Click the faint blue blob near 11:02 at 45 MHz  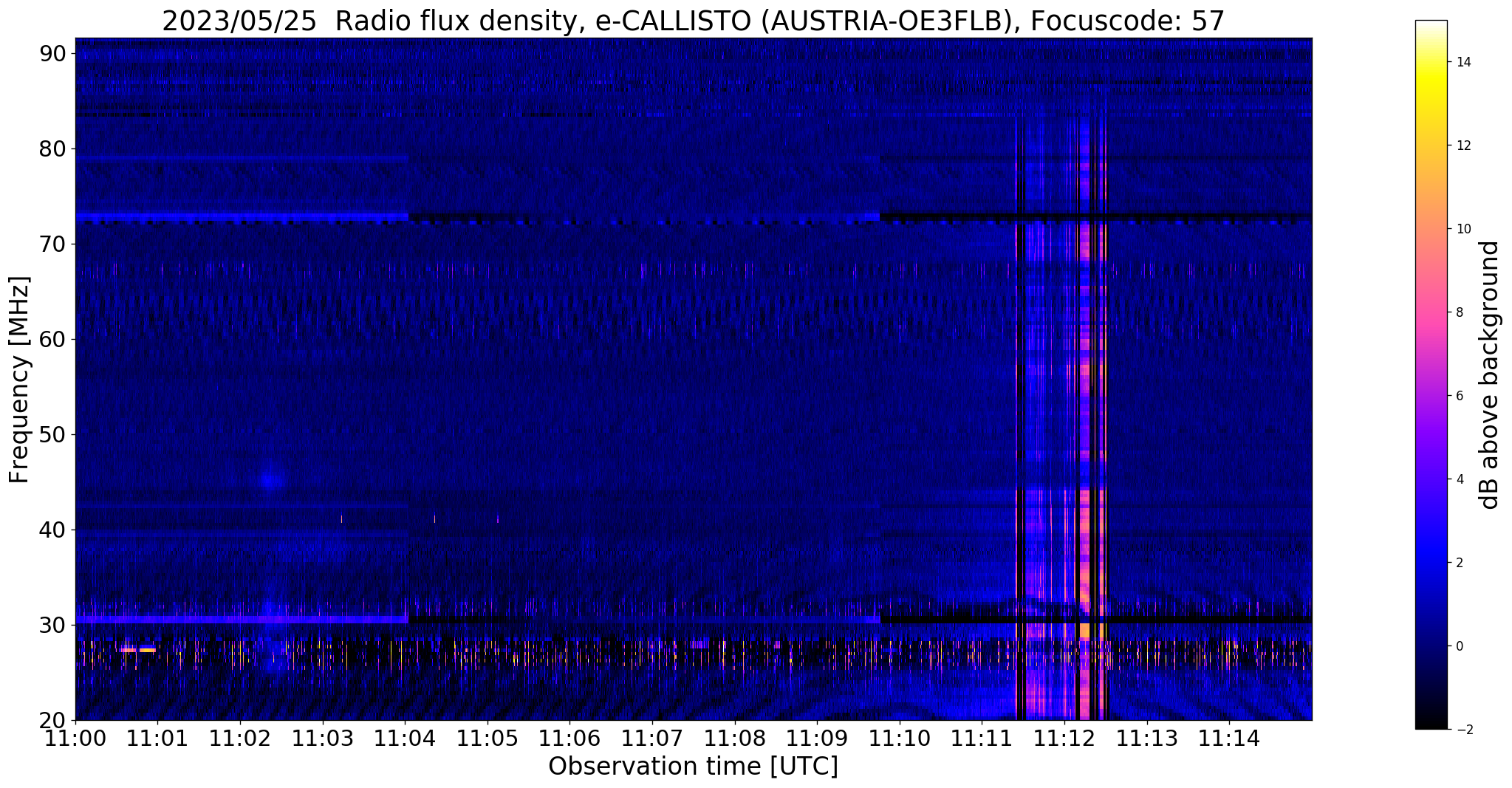(273, 480)
